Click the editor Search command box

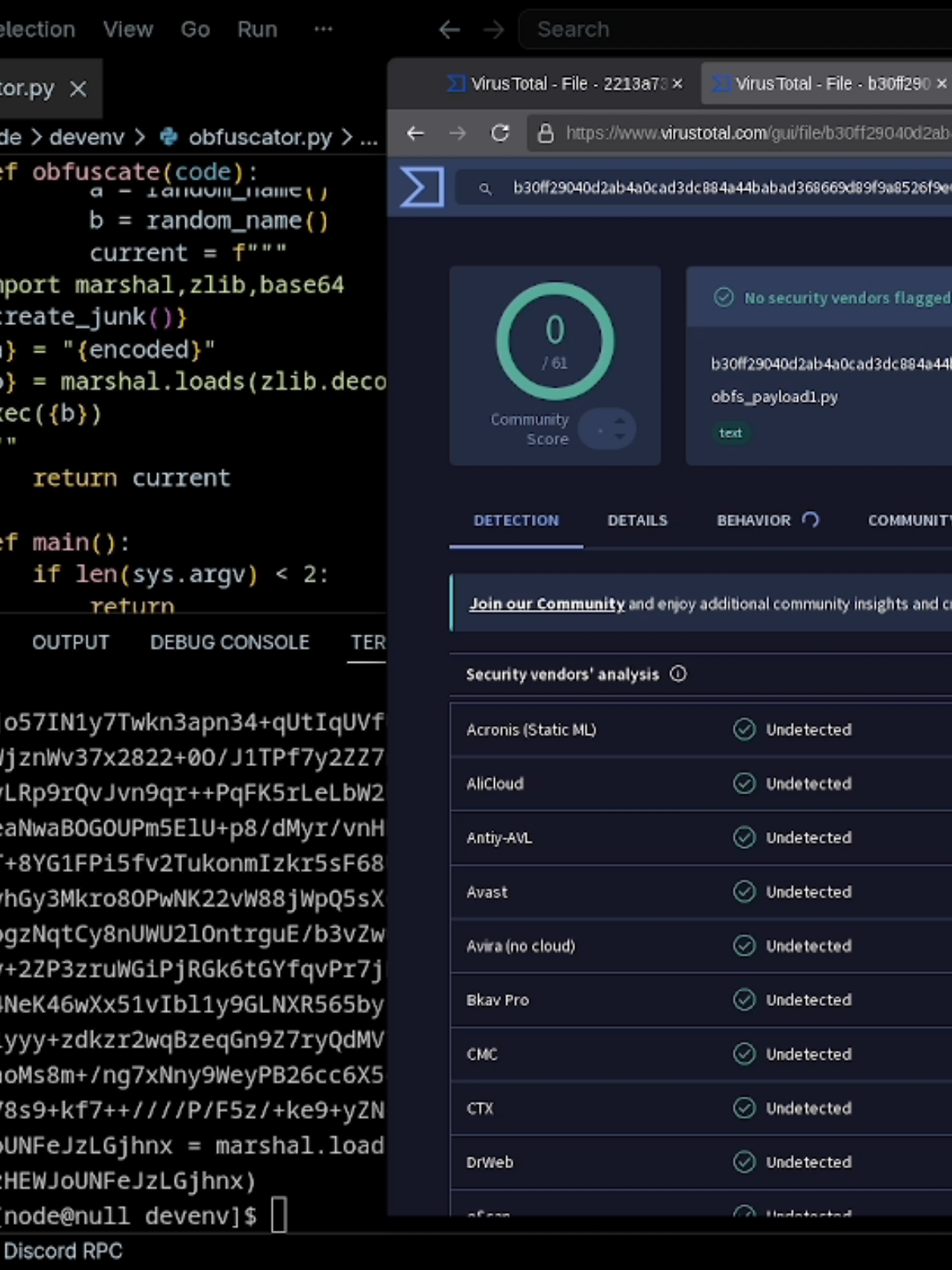click(736, 30)
